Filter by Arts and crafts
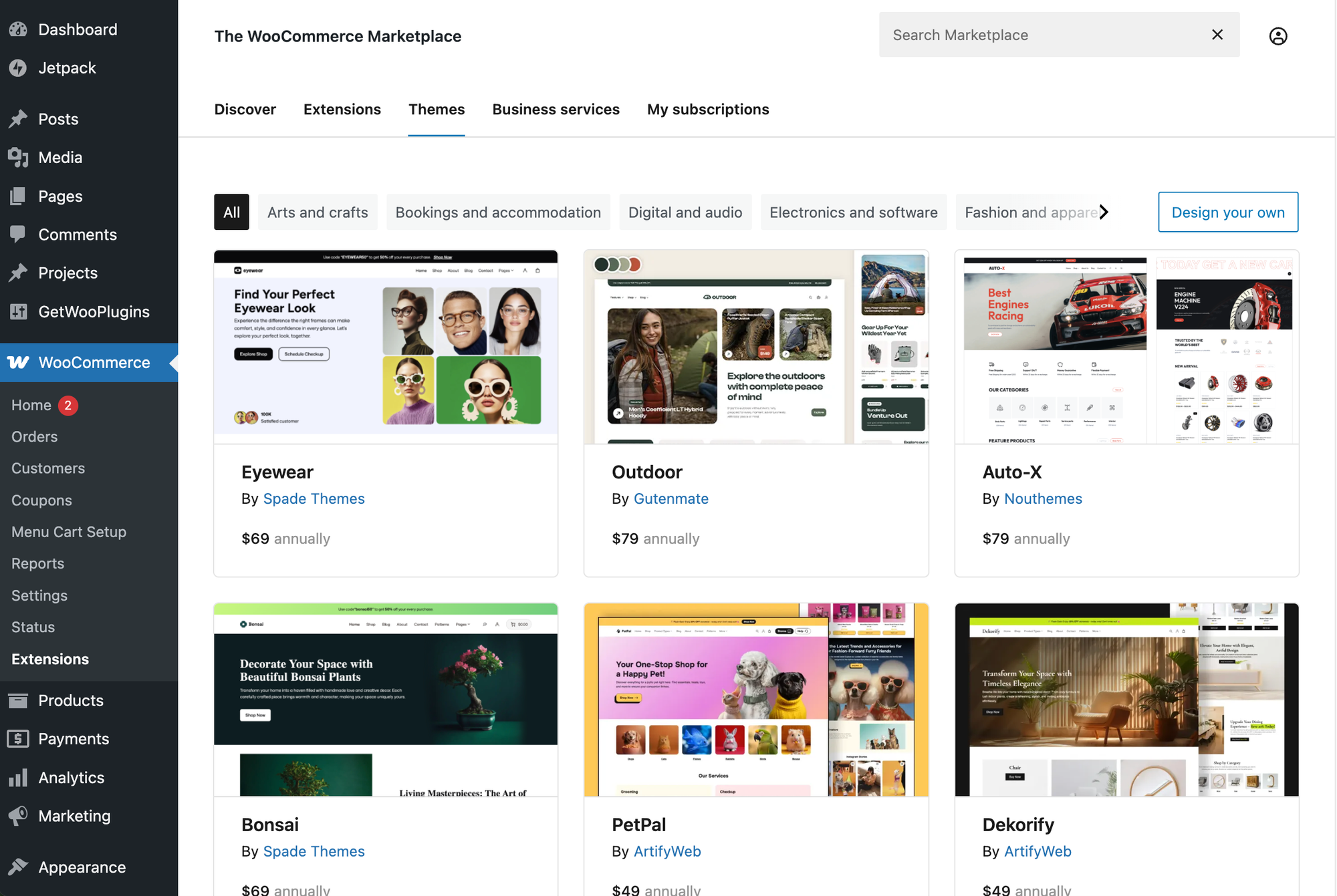 pos(318,212)
